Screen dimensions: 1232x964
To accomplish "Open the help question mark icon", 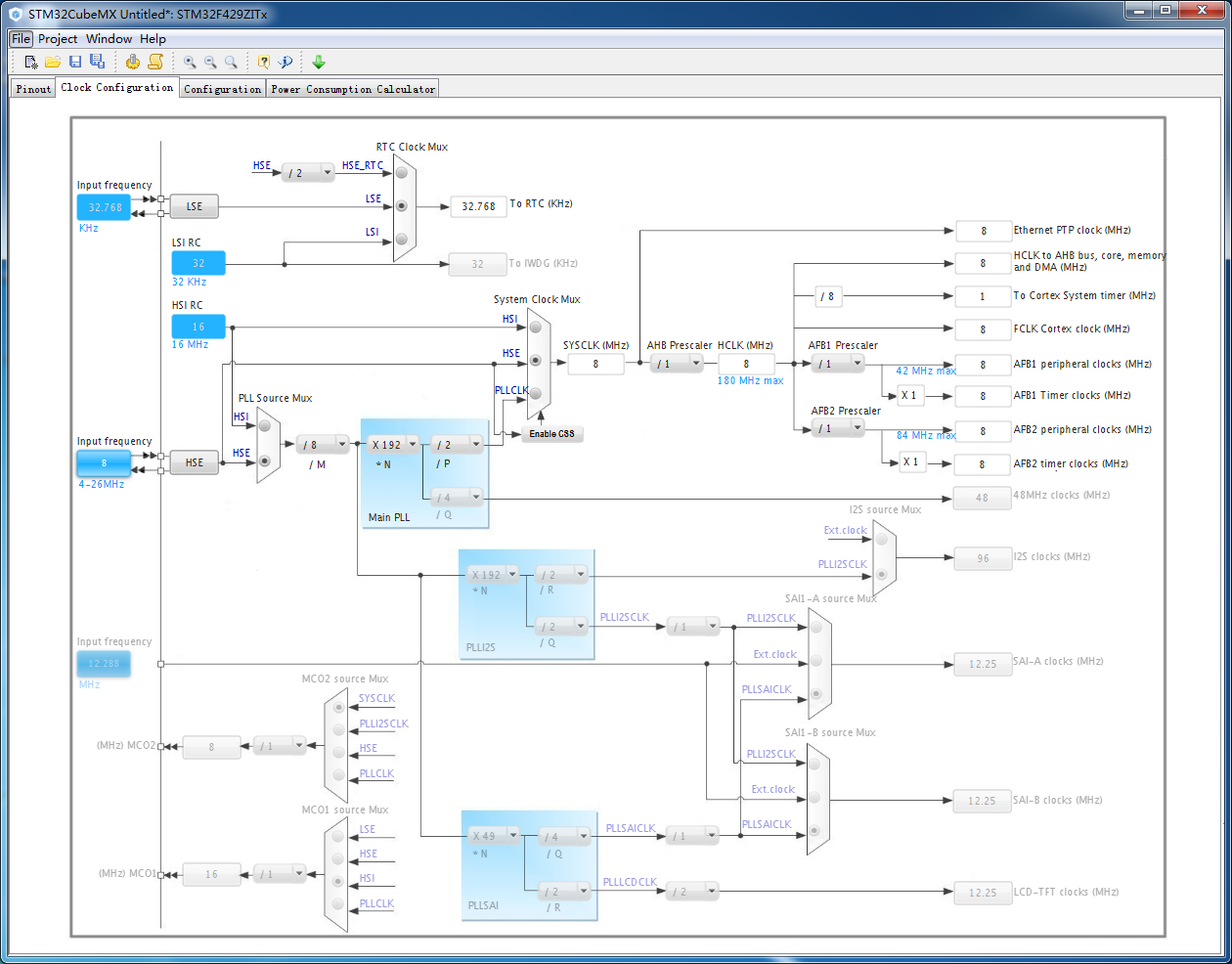I will [x=264, y=62].
